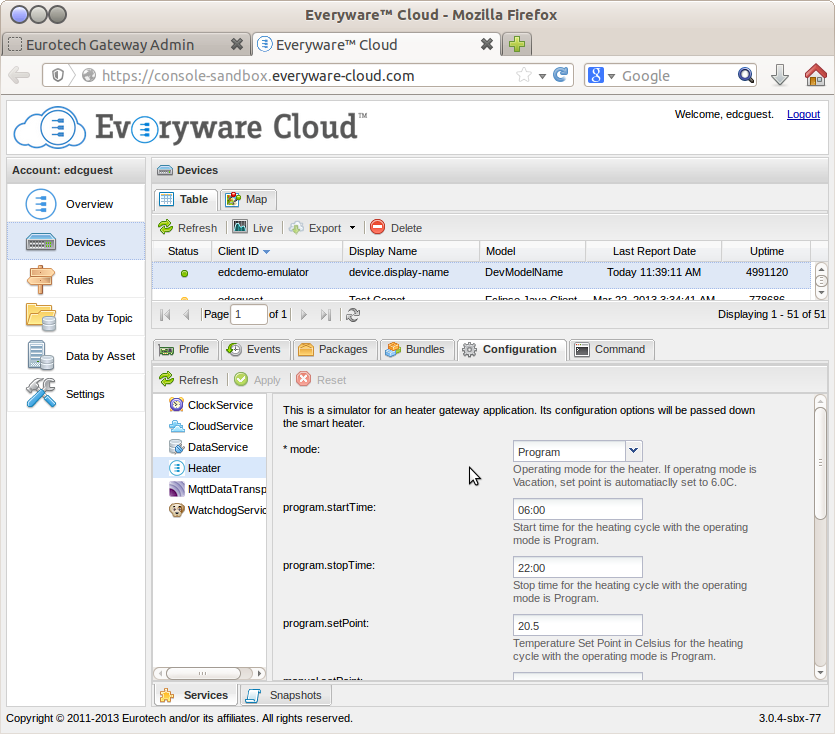This screenshot has height=734, width=835.
Task: Click the Logout link
Action: pos(803,114)
